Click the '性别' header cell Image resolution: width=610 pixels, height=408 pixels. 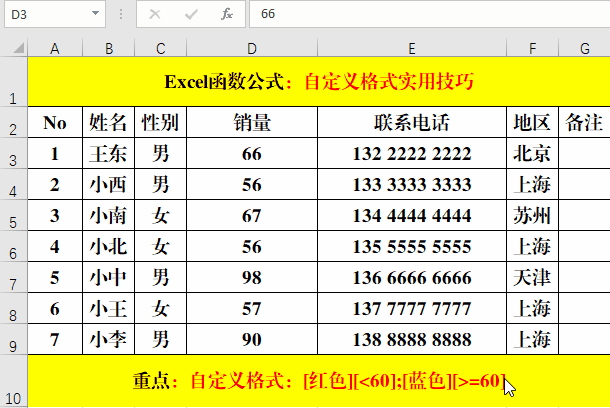[x=161, y=122]
